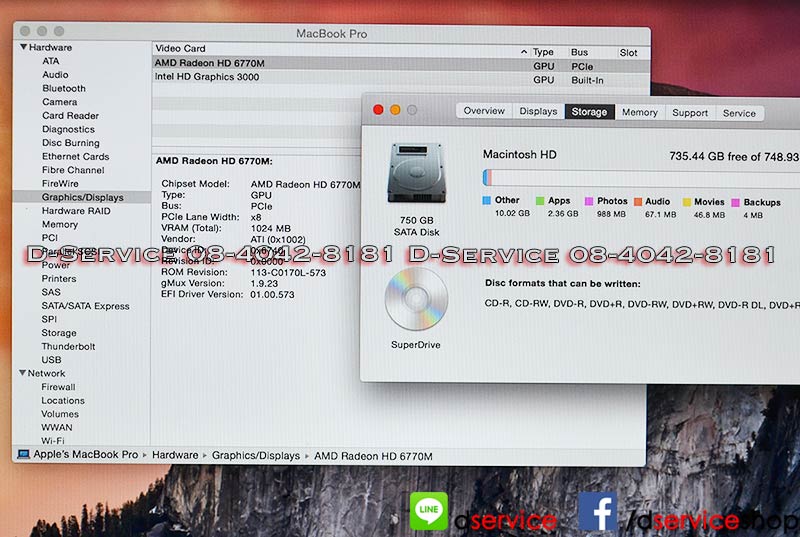Click the VRAM (Total) value 1024 MB
Screen dimensions: 800x537
[x=270, y=228]
